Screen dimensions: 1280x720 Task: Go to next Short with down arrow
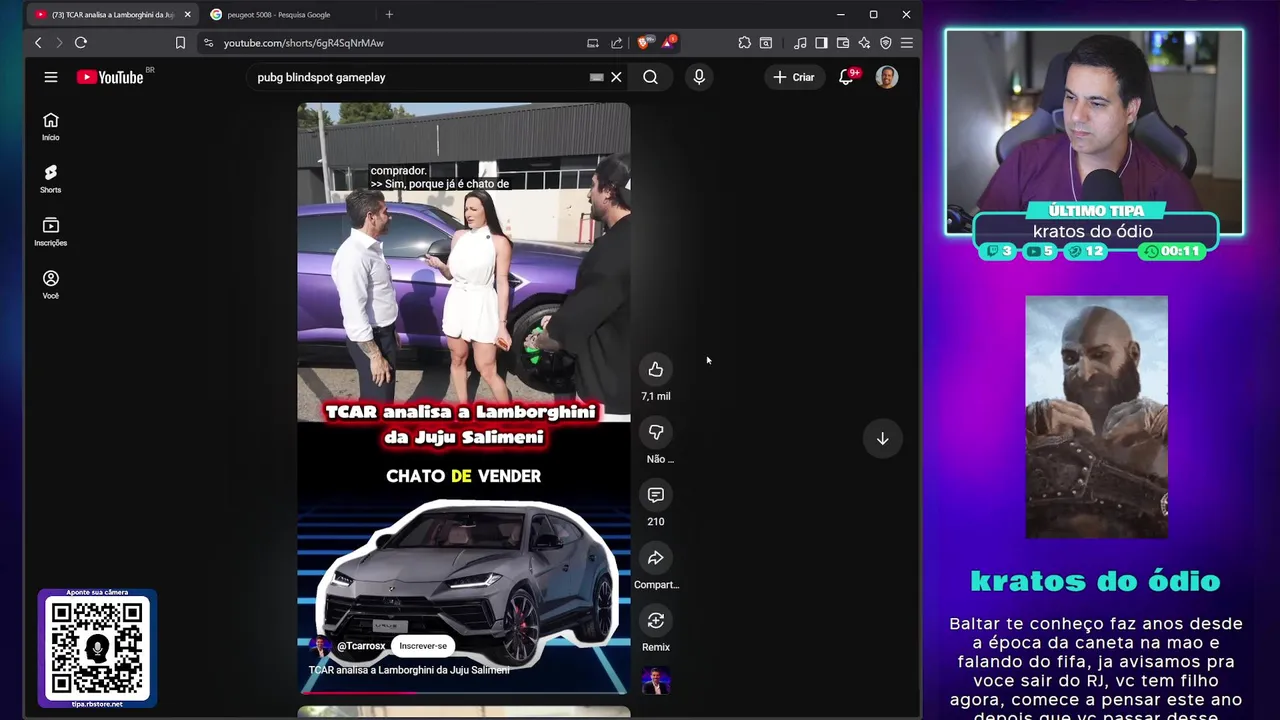(883, 438)
